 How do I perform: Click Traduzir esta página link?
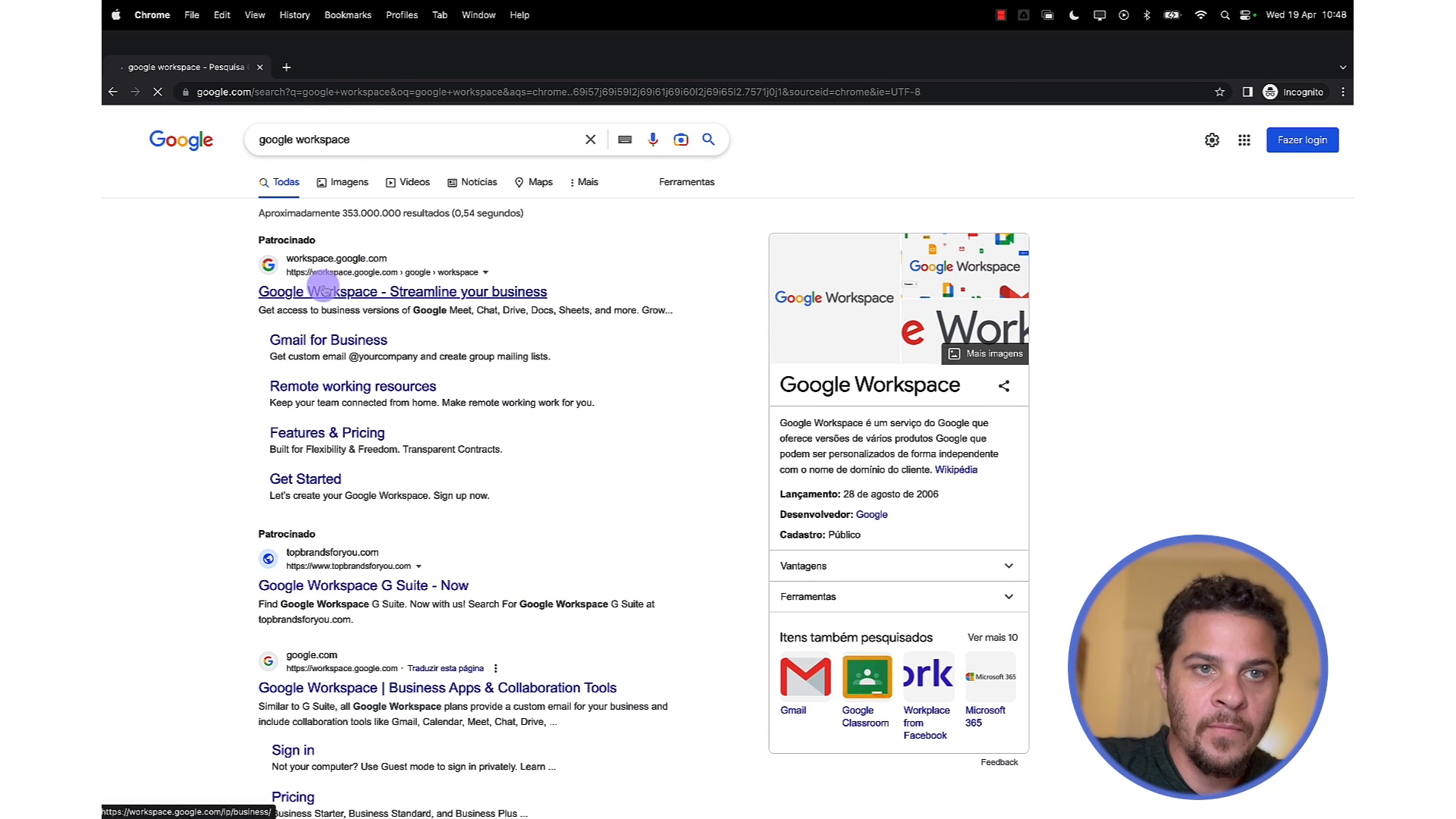coord(446,668)
